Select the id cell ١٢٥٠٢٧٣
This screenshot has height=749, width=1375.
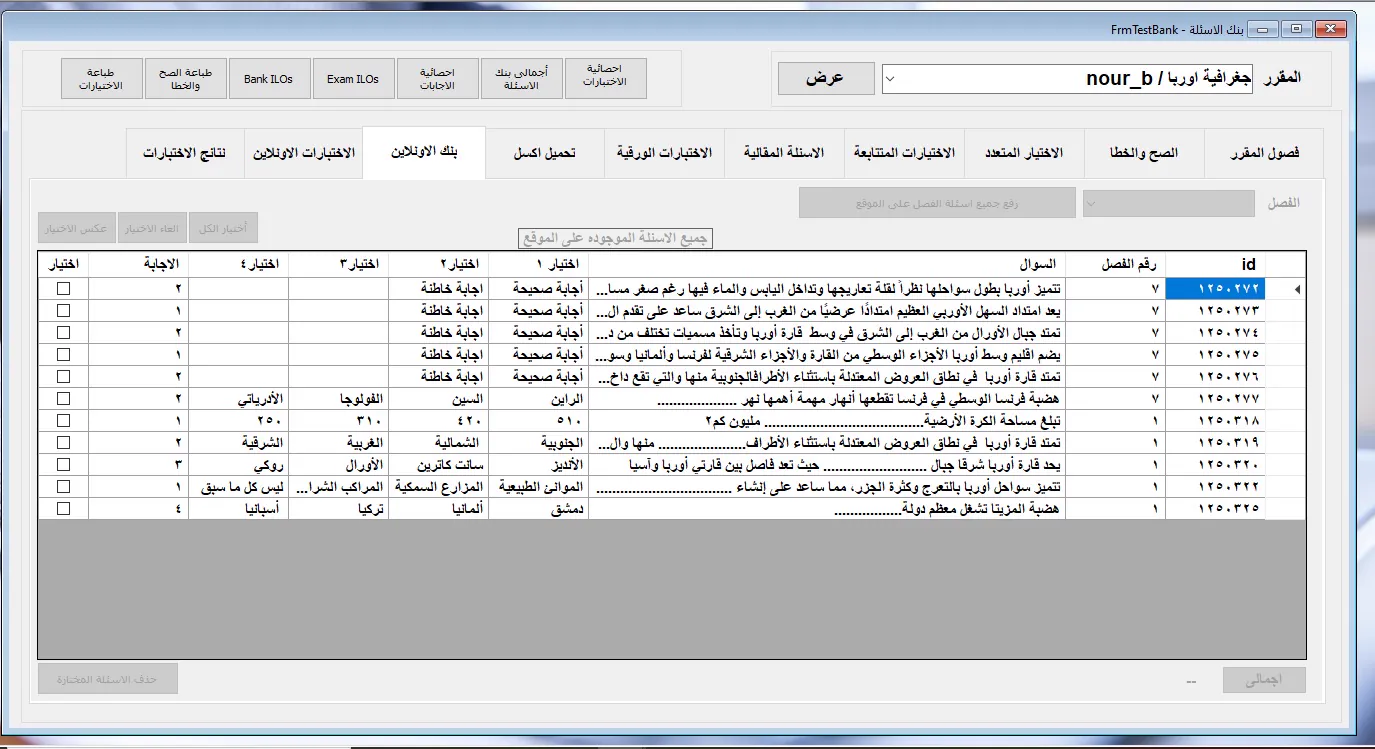[1215, 310]
